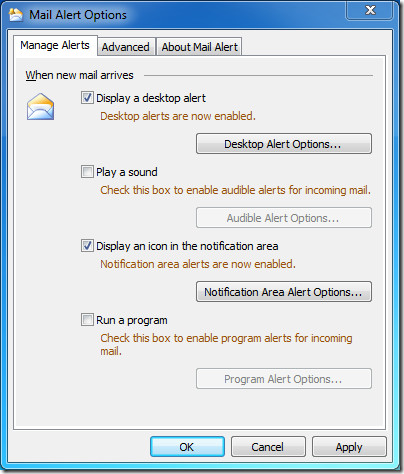Uncheck Display an icon in notification area

pos(87,246)
